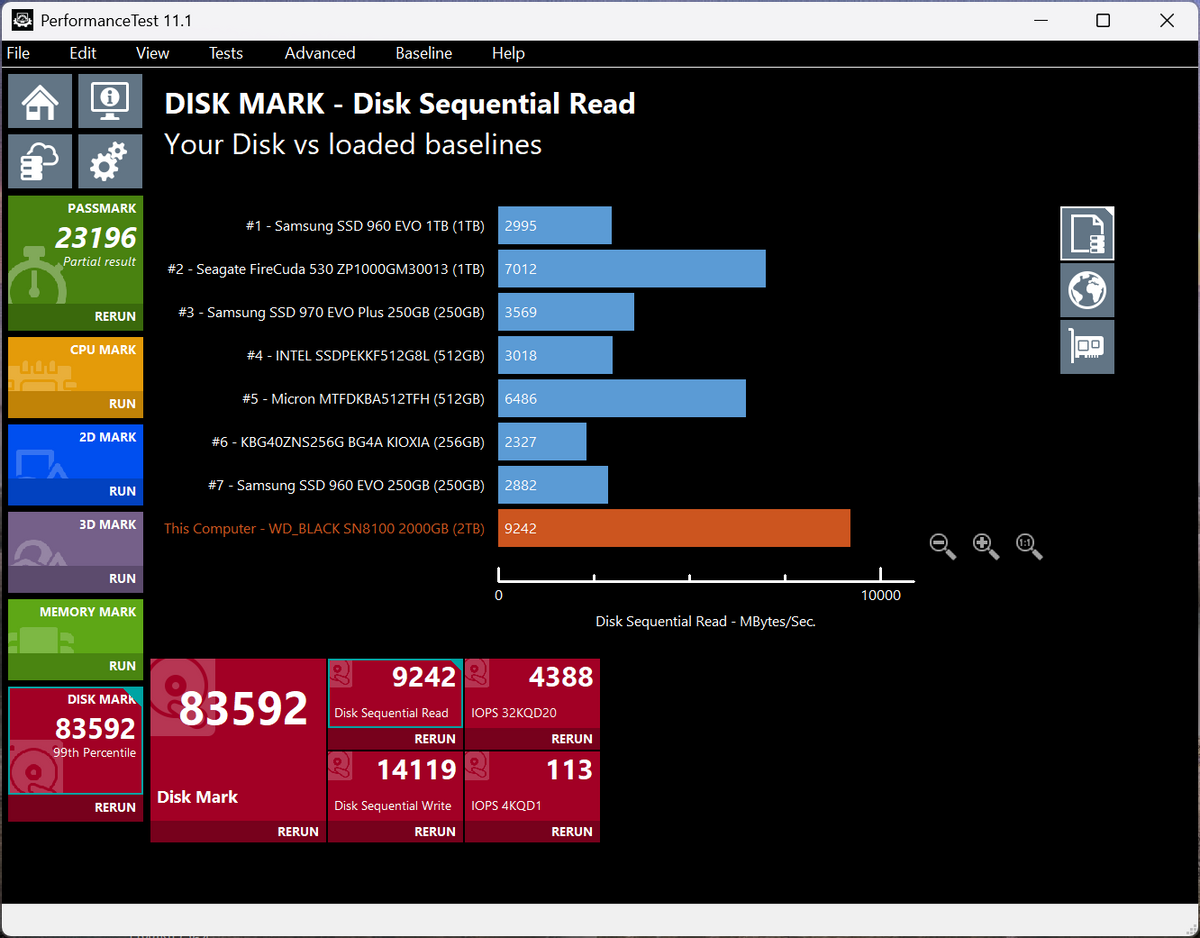Image resolution: width=1200 pixels, height=938 pixels.
Task: Click the Samsung SSD 960 EVO 1TB bar
Action: [555, 226]
